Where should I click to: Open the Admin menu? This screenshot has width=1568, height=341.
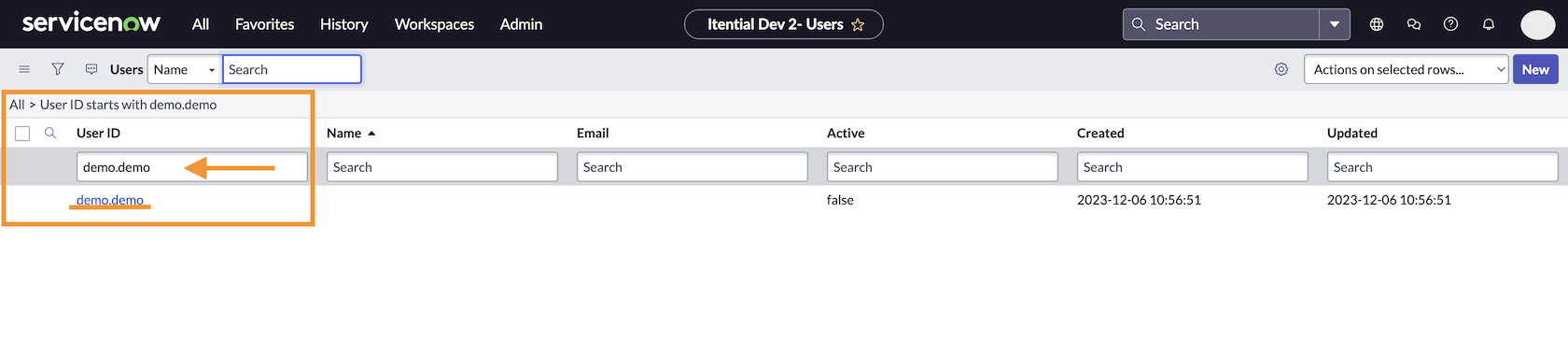[x=521, y=24]
